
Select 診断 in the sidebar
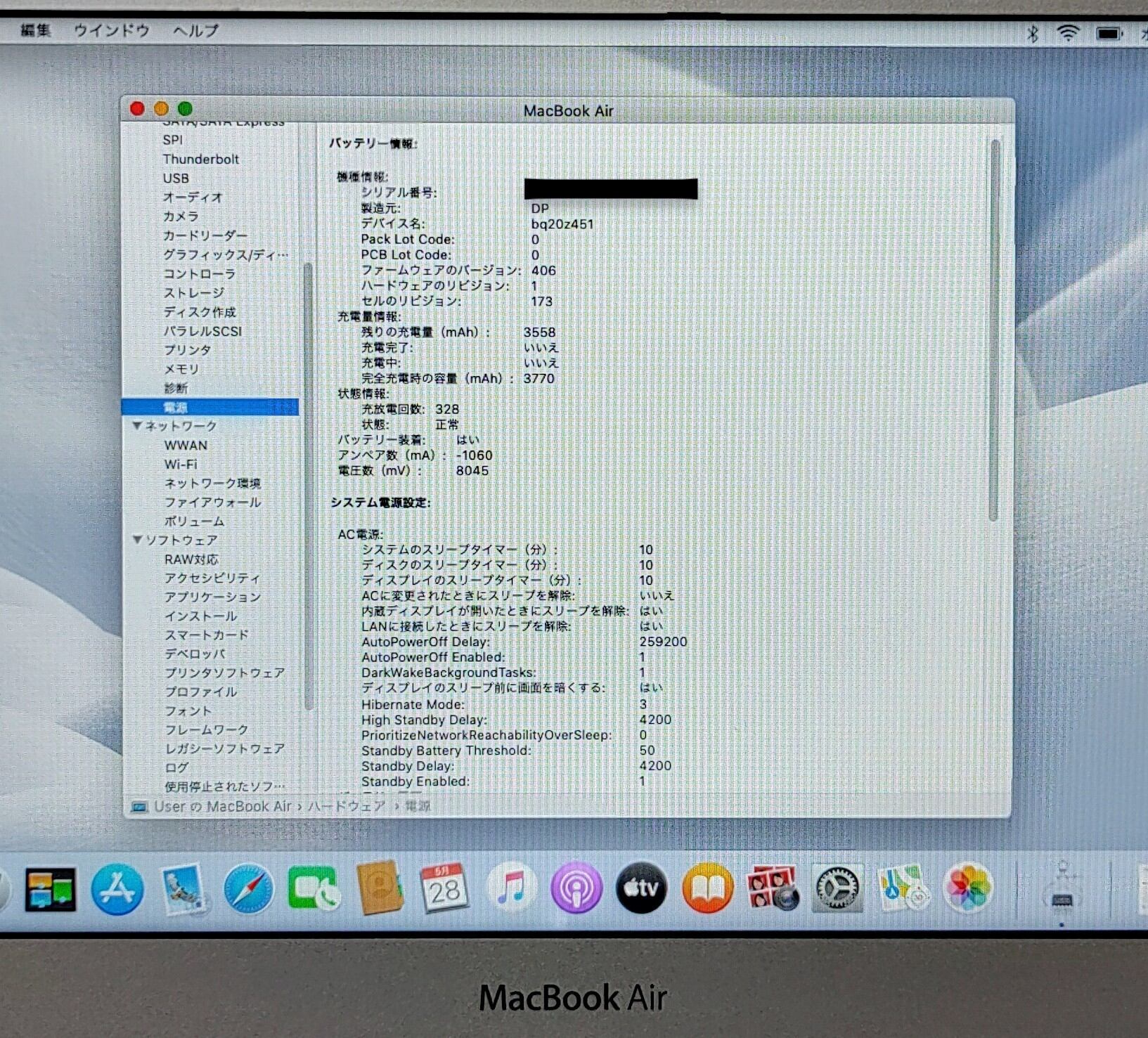pos(176,387)
